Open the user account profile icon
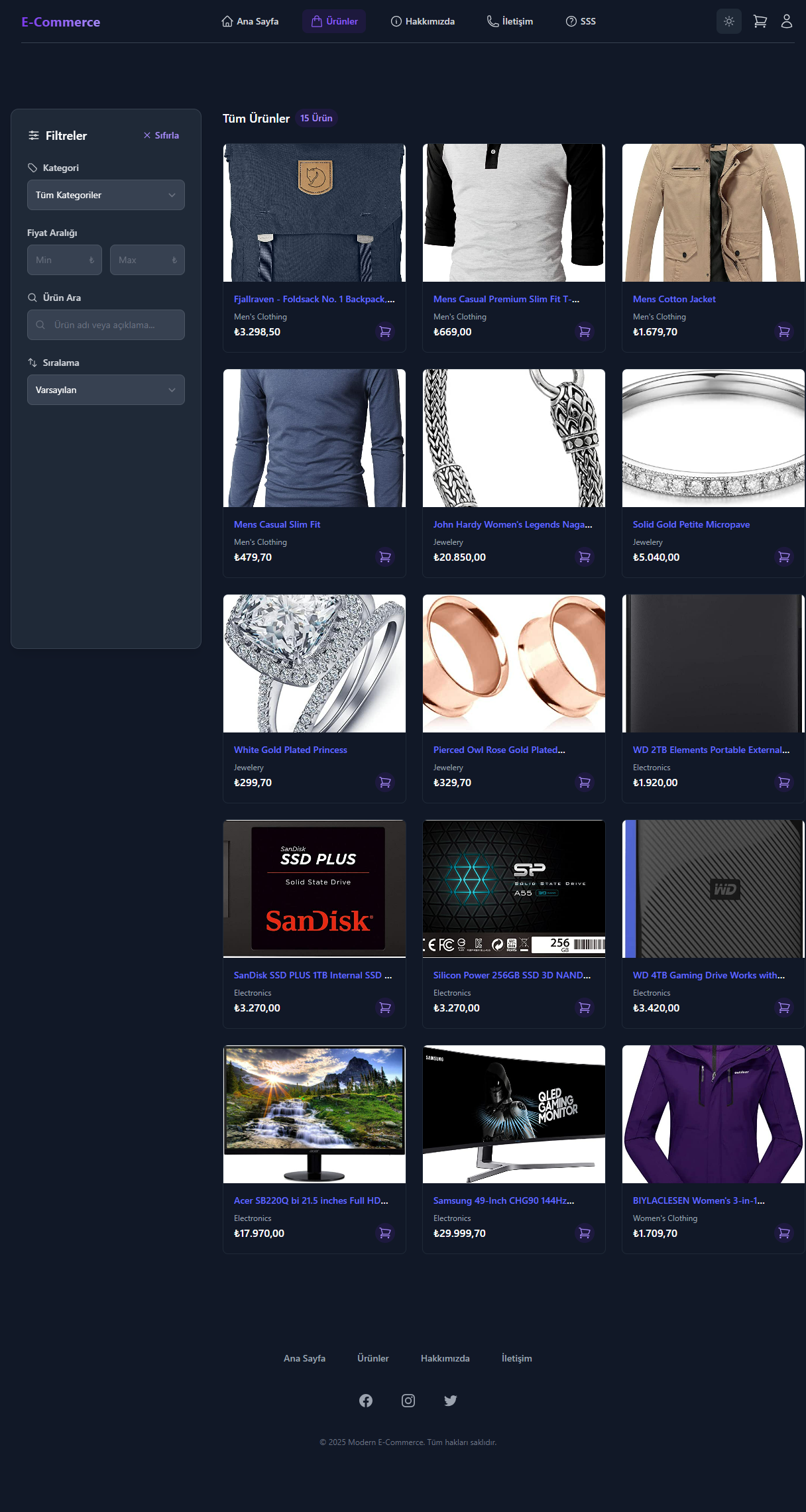Screen dimensions: 806x1512 [786, 21]
